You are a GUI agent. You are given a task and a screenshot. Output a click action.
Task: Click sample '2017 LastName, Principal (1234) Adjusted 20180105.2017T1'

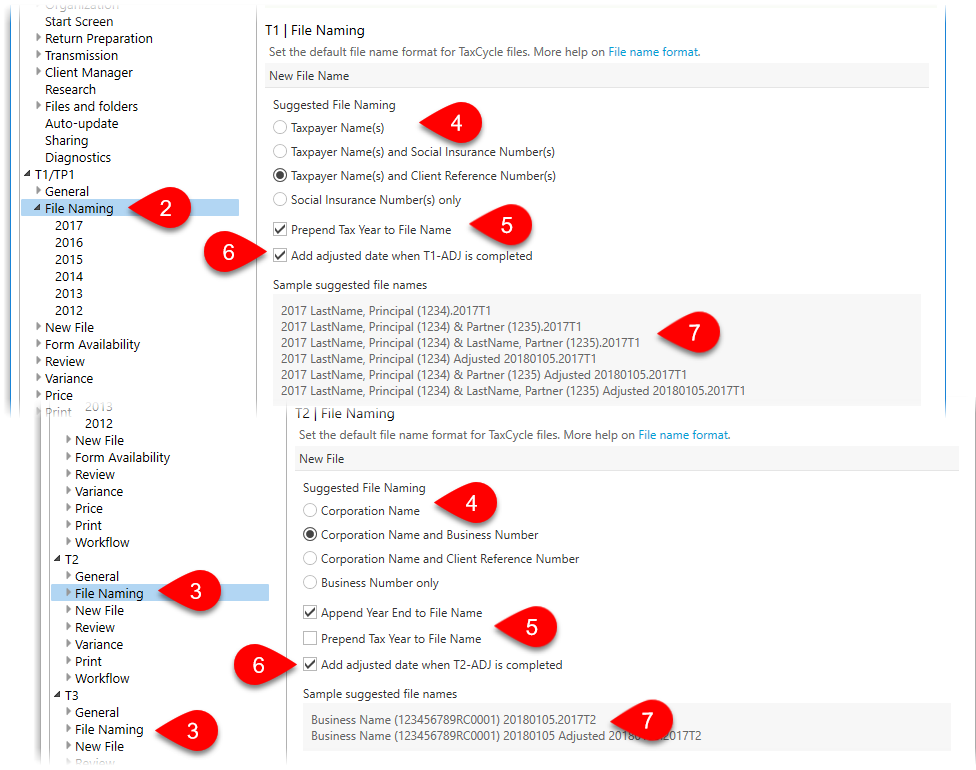coord(438,359)
